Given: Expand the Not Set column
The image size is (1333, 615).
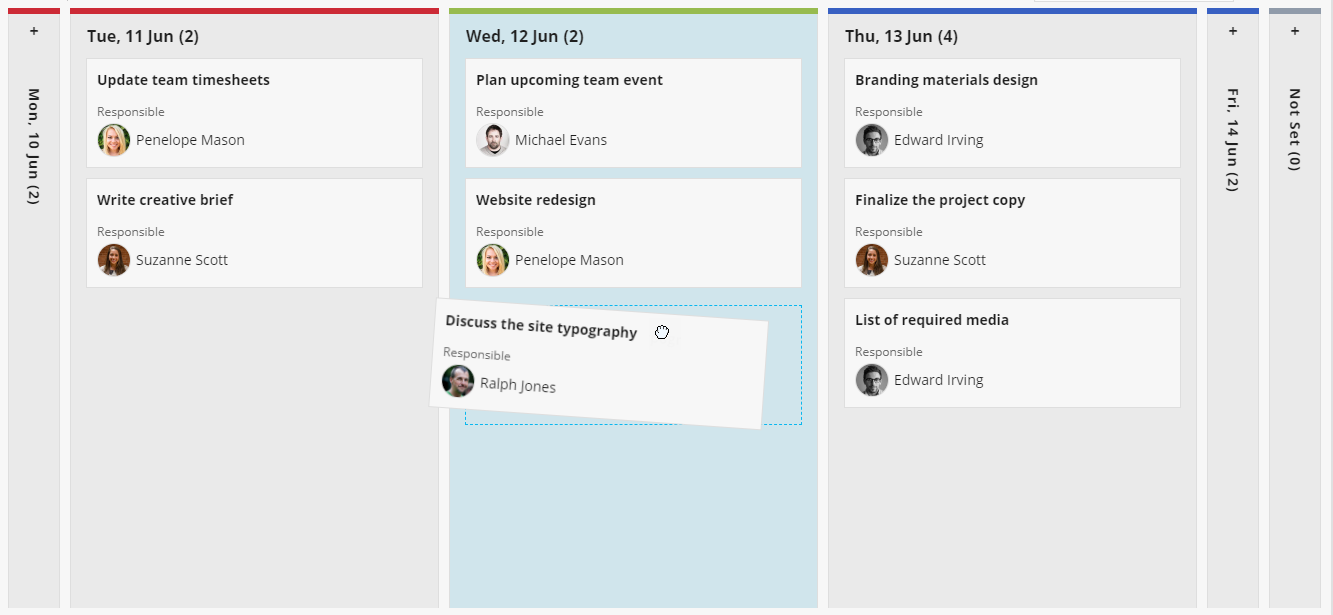Looking at the screenshot, I should click(1294, 32).
